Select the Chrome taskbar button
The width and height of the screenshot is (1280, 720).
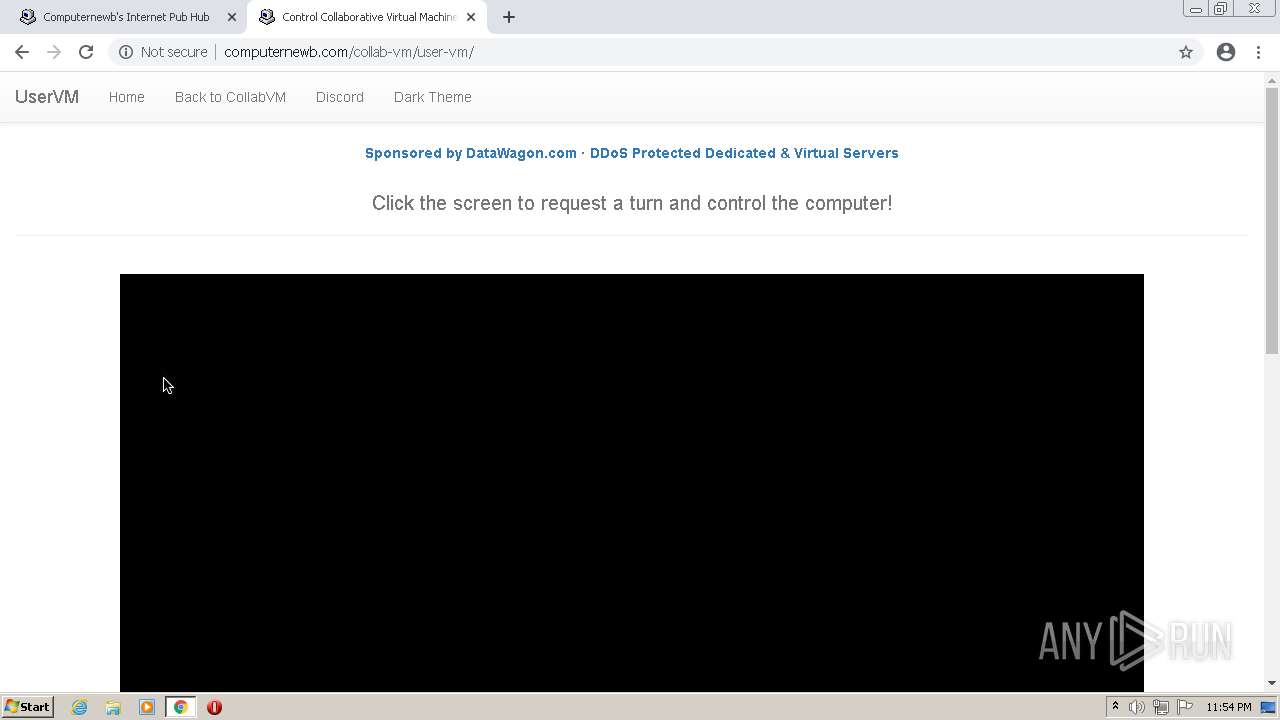[x=181, y=707]
